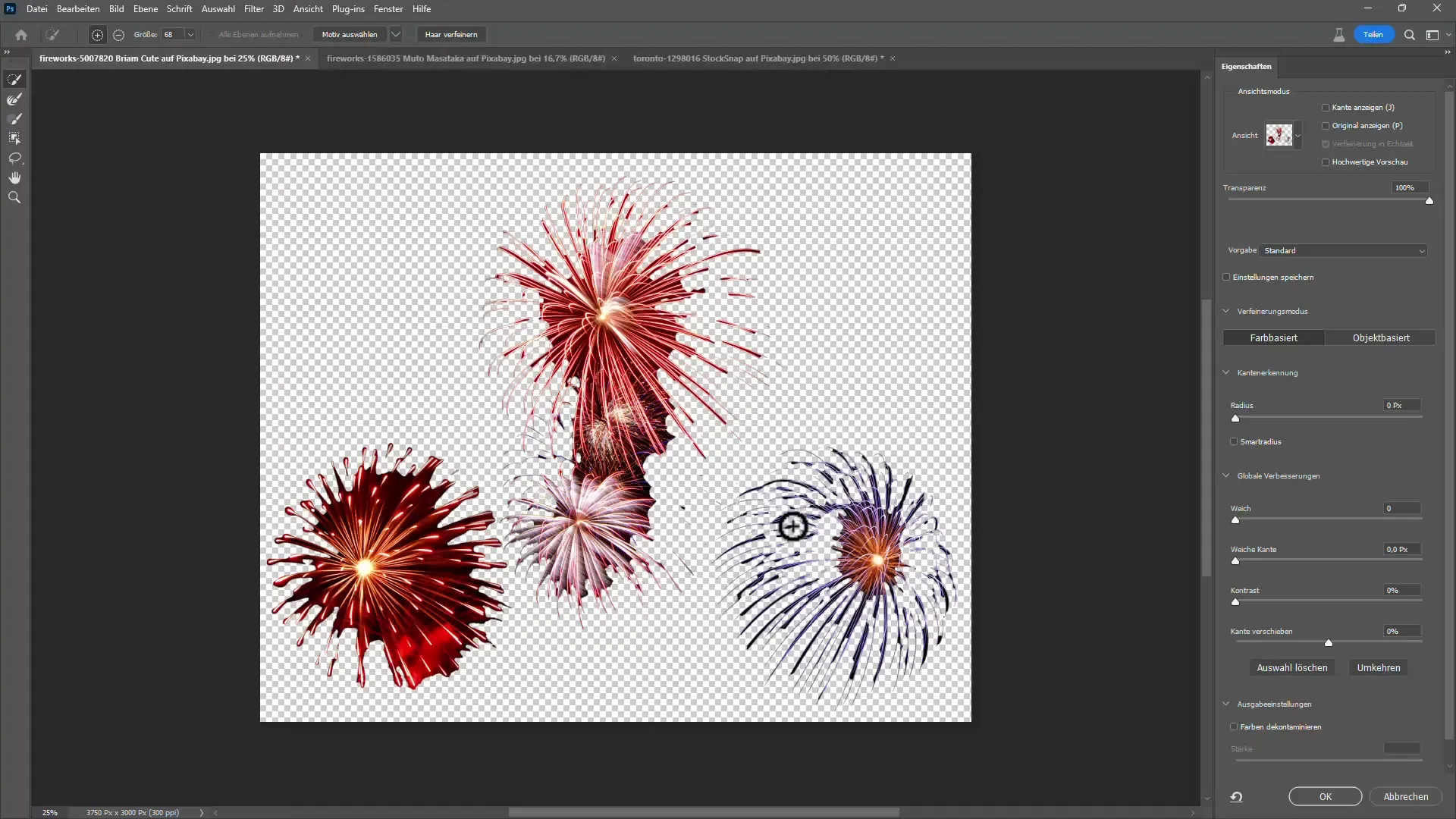Click the Radius slider handle

(x=1235, y=419)
